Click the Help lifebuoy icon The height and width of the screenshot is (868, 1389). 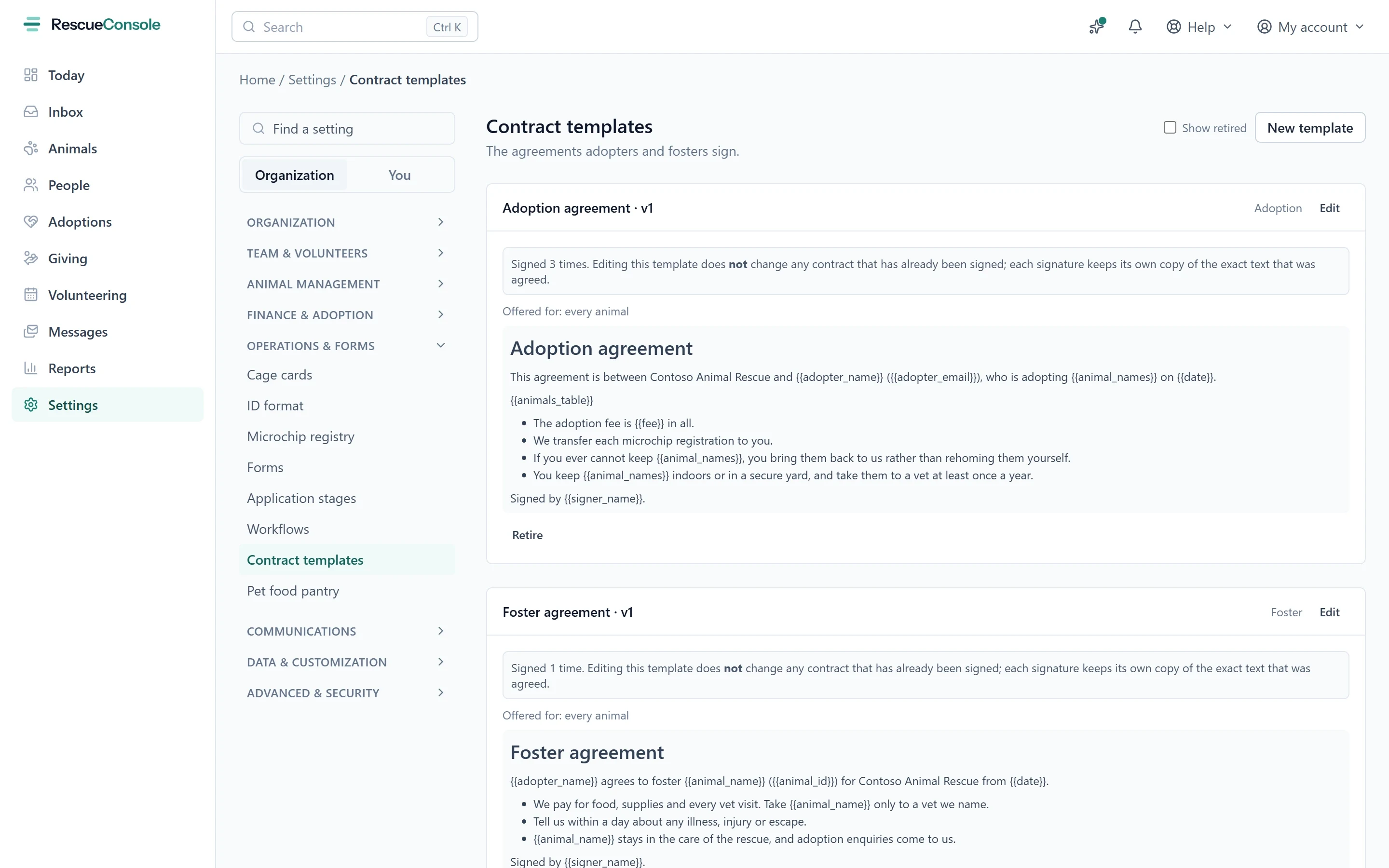(1174, 27)
